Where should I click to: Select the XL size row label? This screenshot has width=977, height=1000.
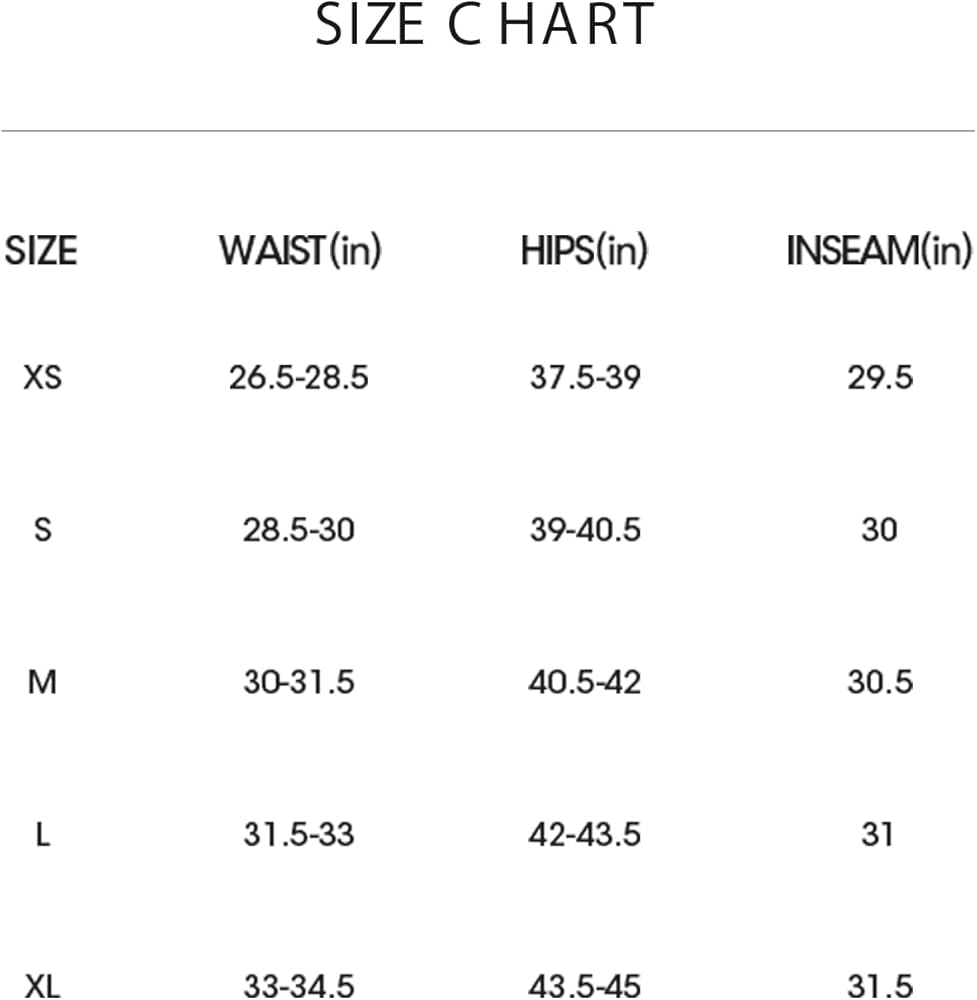(x=42, y=985)
